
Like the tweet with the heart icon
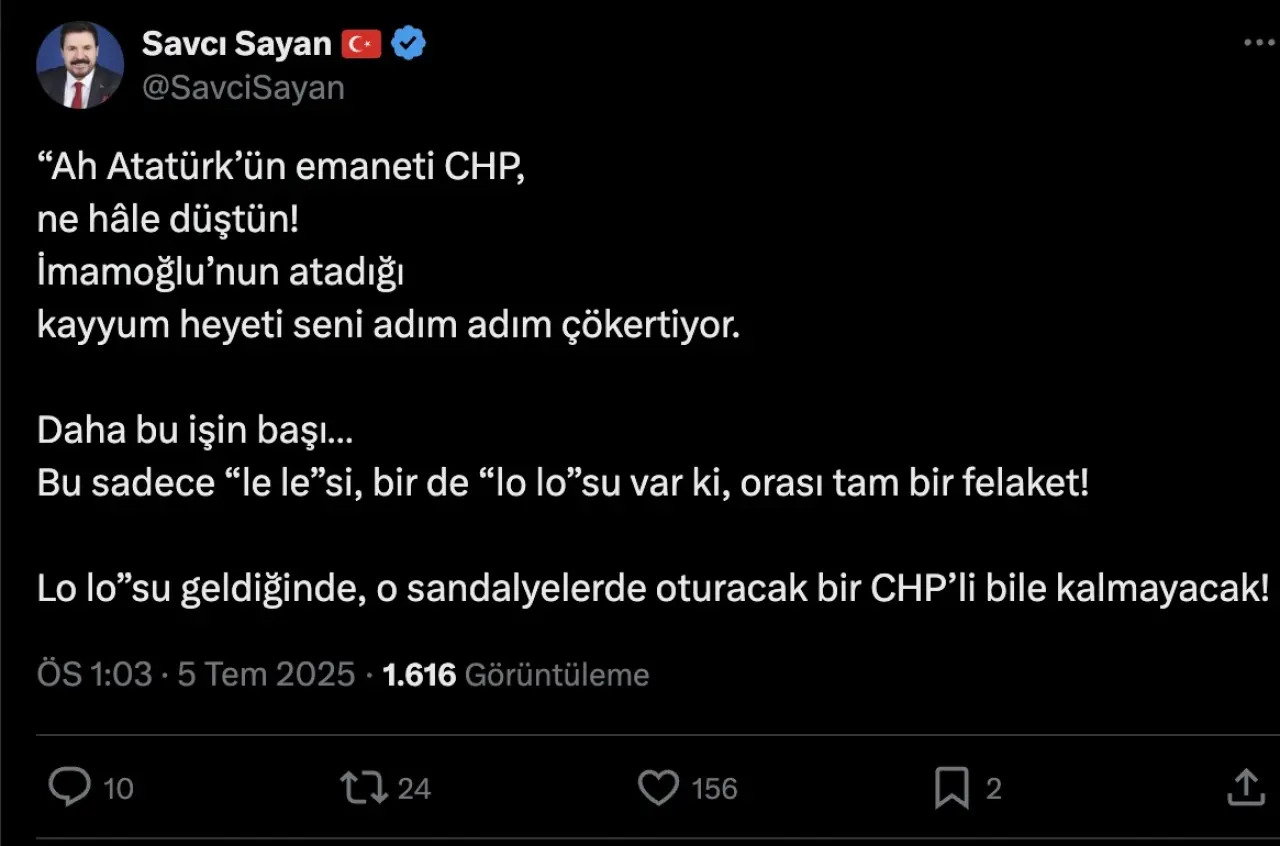click(658, 787)
